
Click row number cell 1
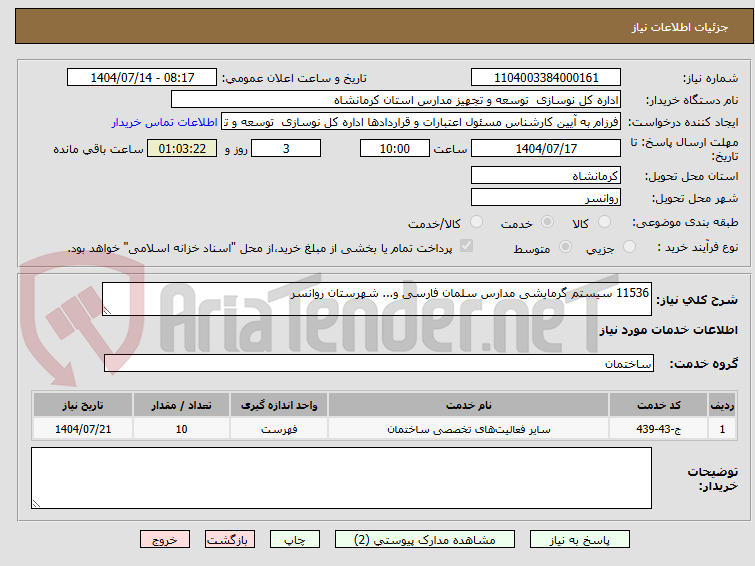point(722,429)
